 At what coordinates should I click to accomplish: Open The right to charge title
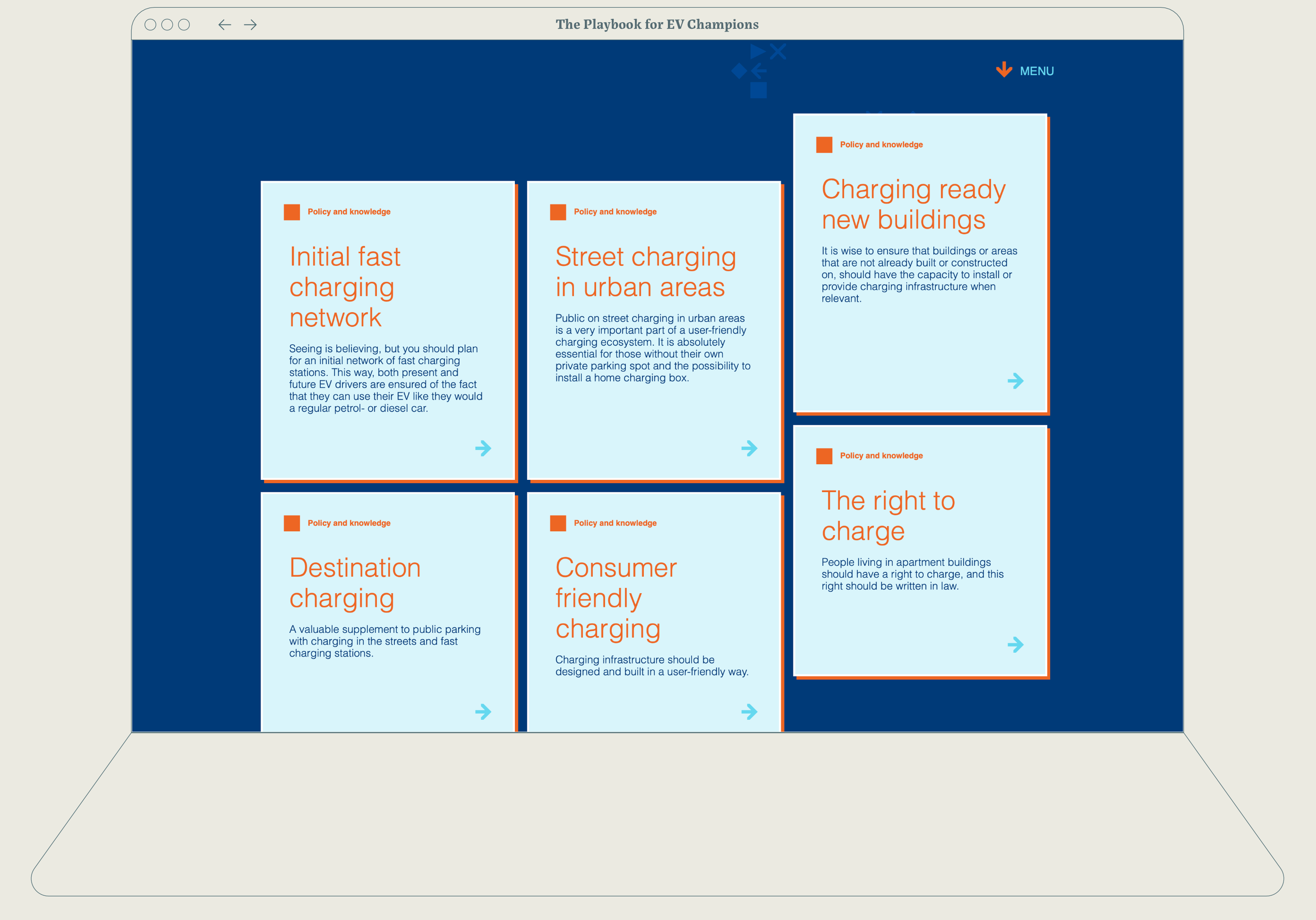[888, 516]
